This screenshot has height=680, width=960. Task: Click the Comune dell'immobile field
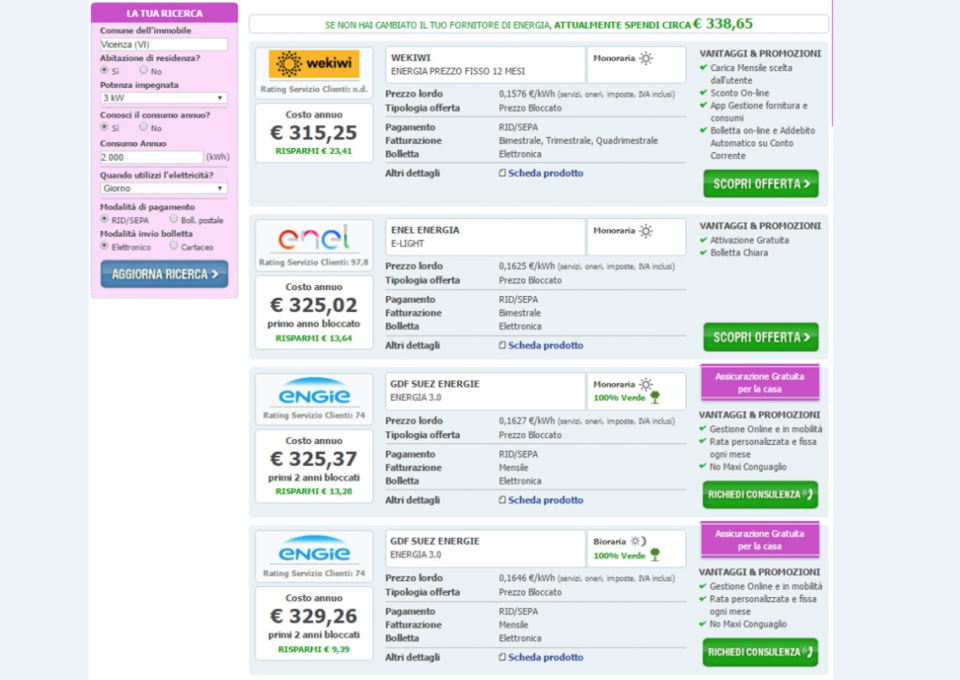pyautogui.click(x=163, y=44)
